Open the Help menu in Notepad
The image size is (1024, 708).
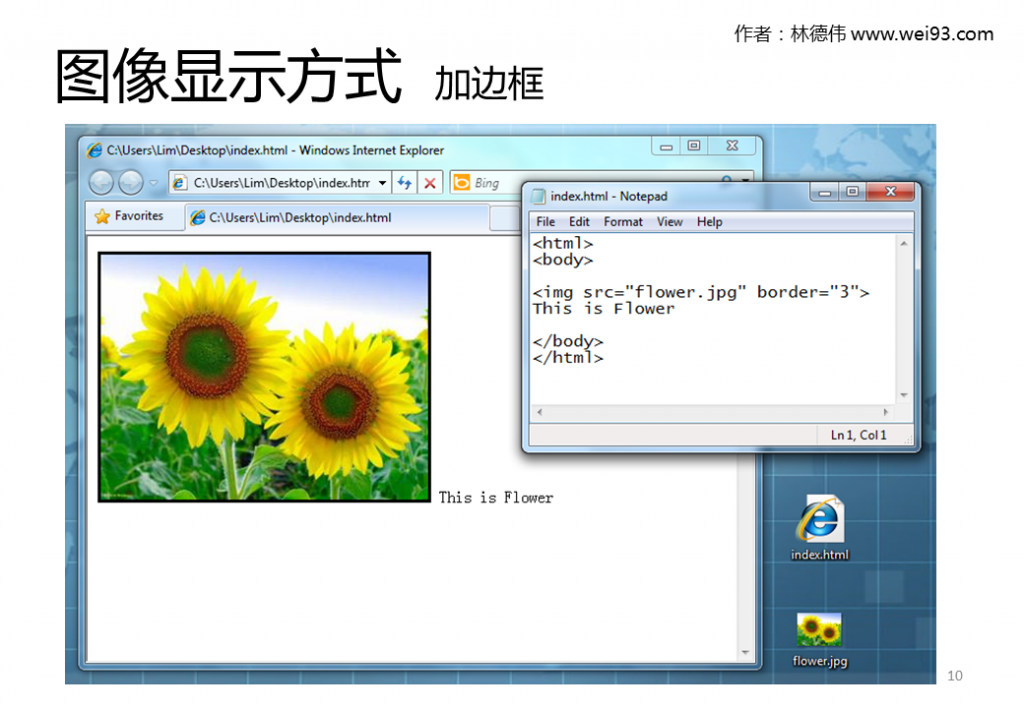709,222
